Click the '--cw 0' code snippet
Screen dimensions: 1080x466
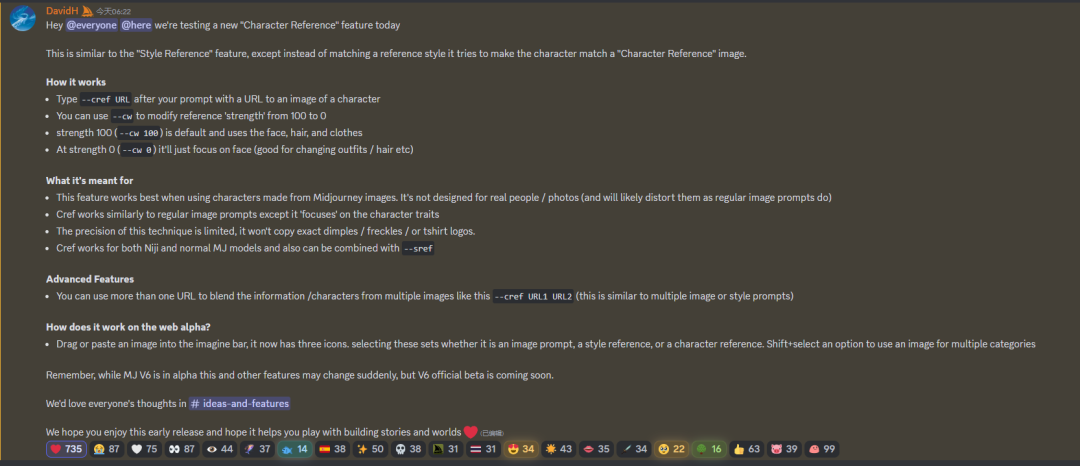click(x=135, y=150)
